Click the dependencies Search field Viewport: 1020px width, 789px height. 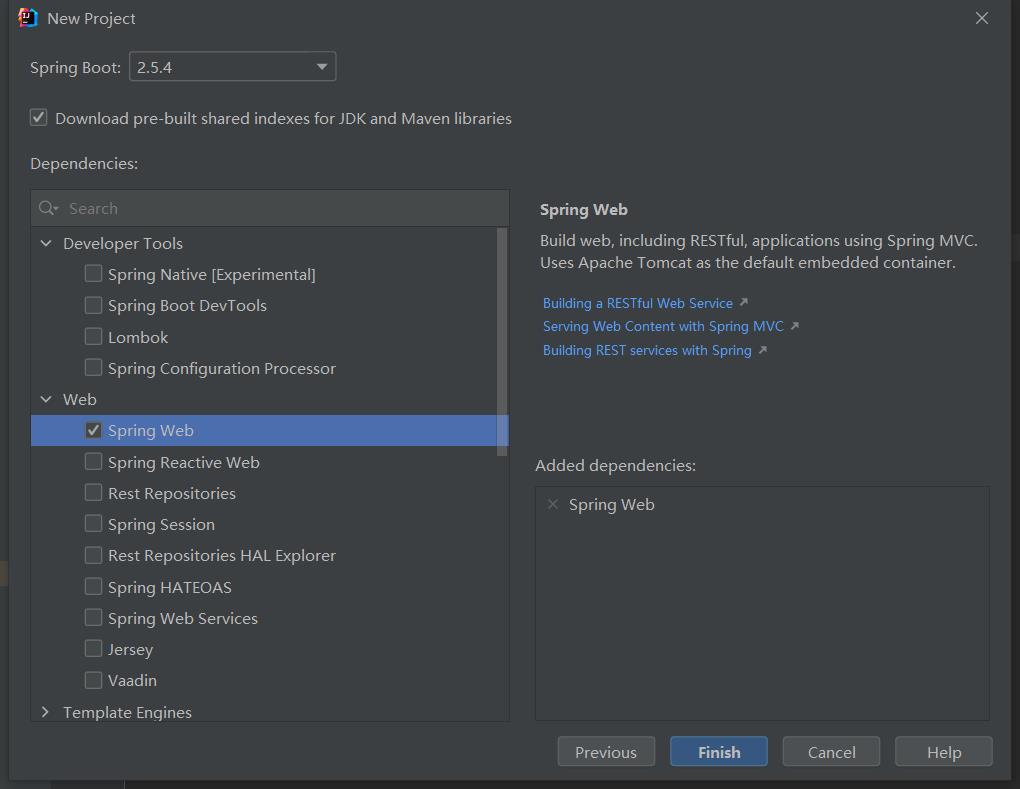click(x=280, y=208)
